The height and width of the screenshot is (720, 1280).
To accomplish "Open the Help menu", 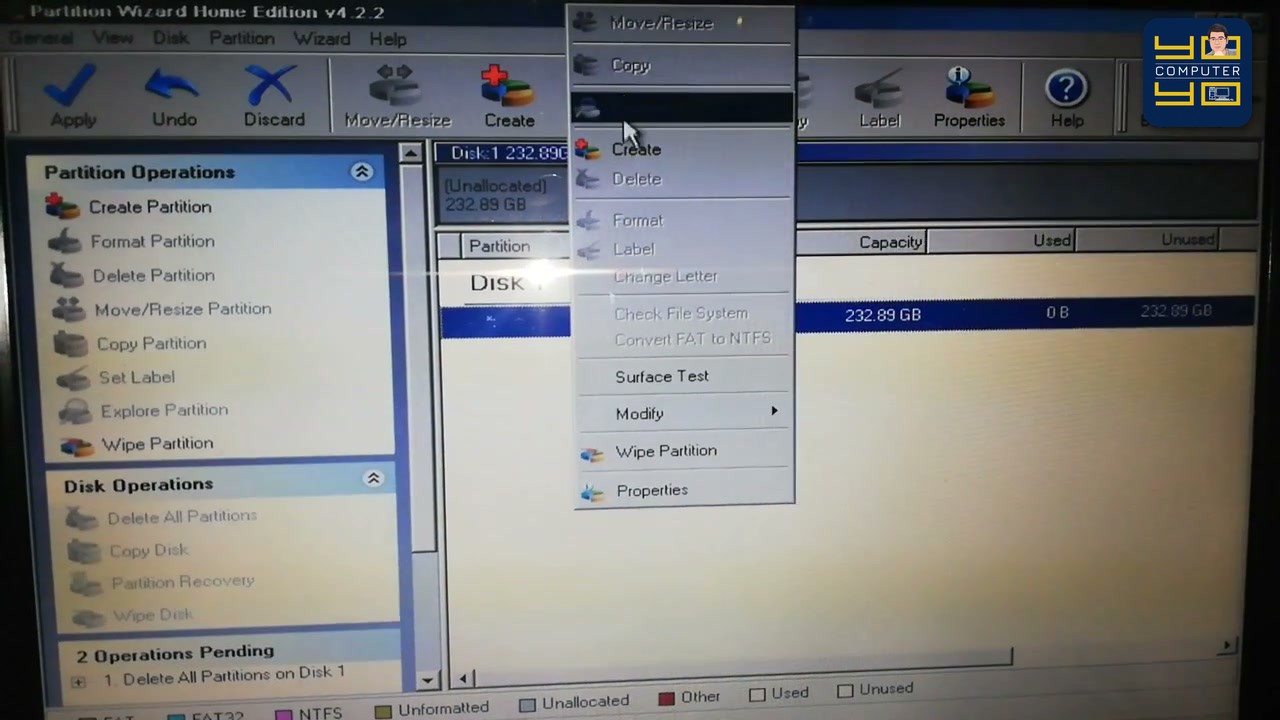I will [388, 39].
